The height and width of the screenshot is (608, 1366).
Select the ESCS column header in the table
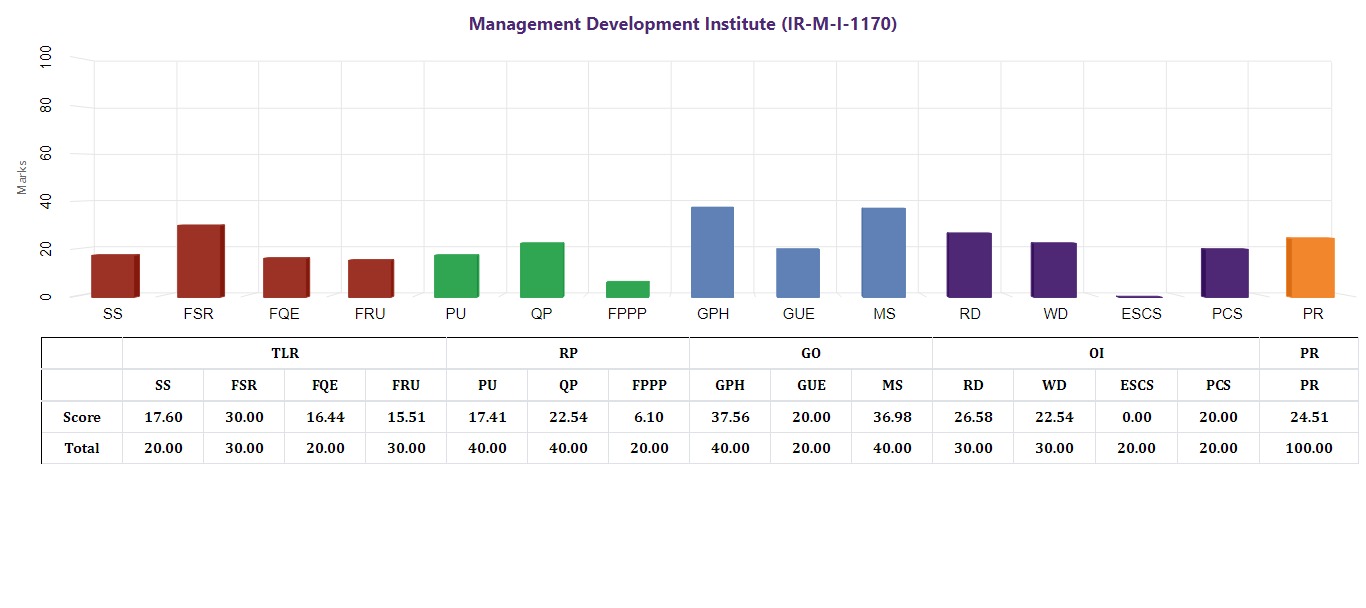click(x=1137, y=385)
